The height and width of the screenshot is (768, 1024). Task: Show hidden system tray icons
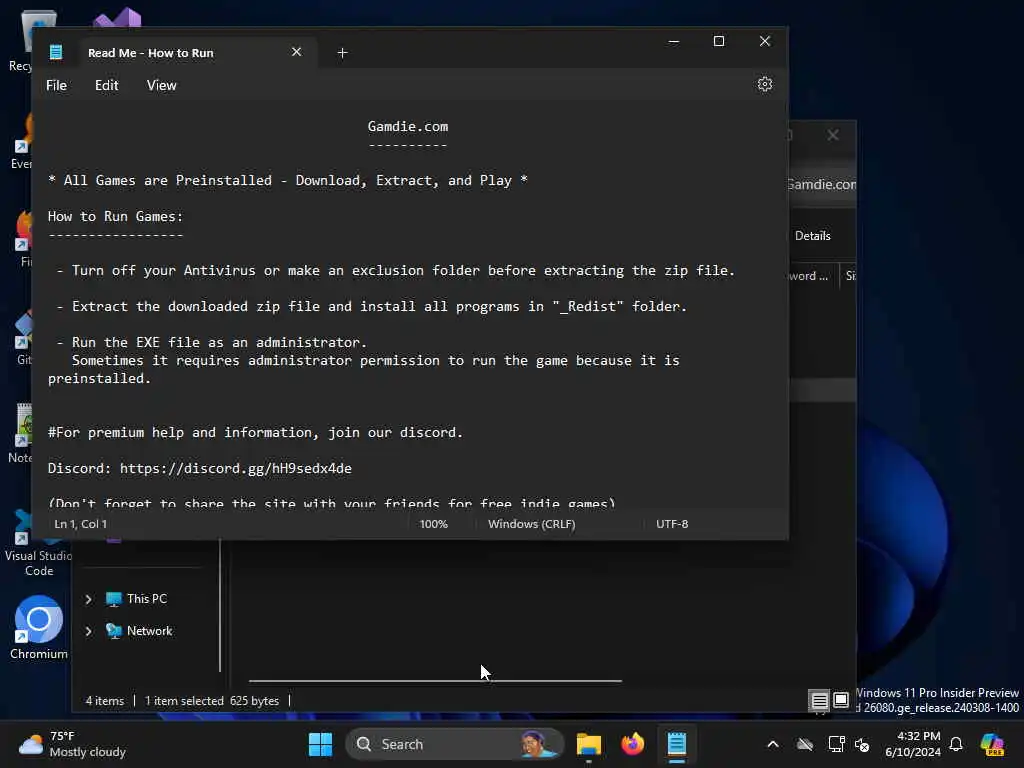click(773, 744)
